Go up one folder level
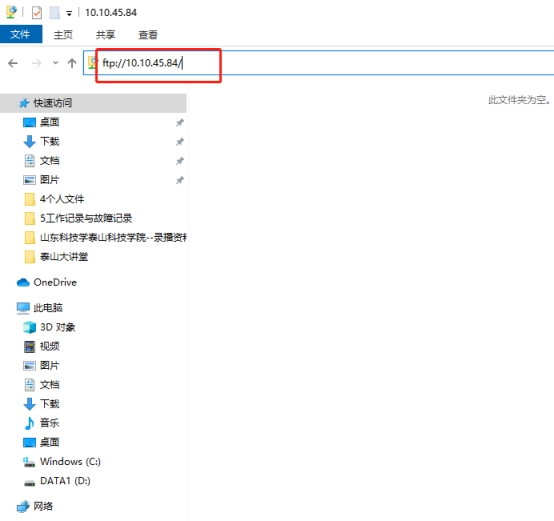This screenshot has height=521, width=554. click(72, 63)
